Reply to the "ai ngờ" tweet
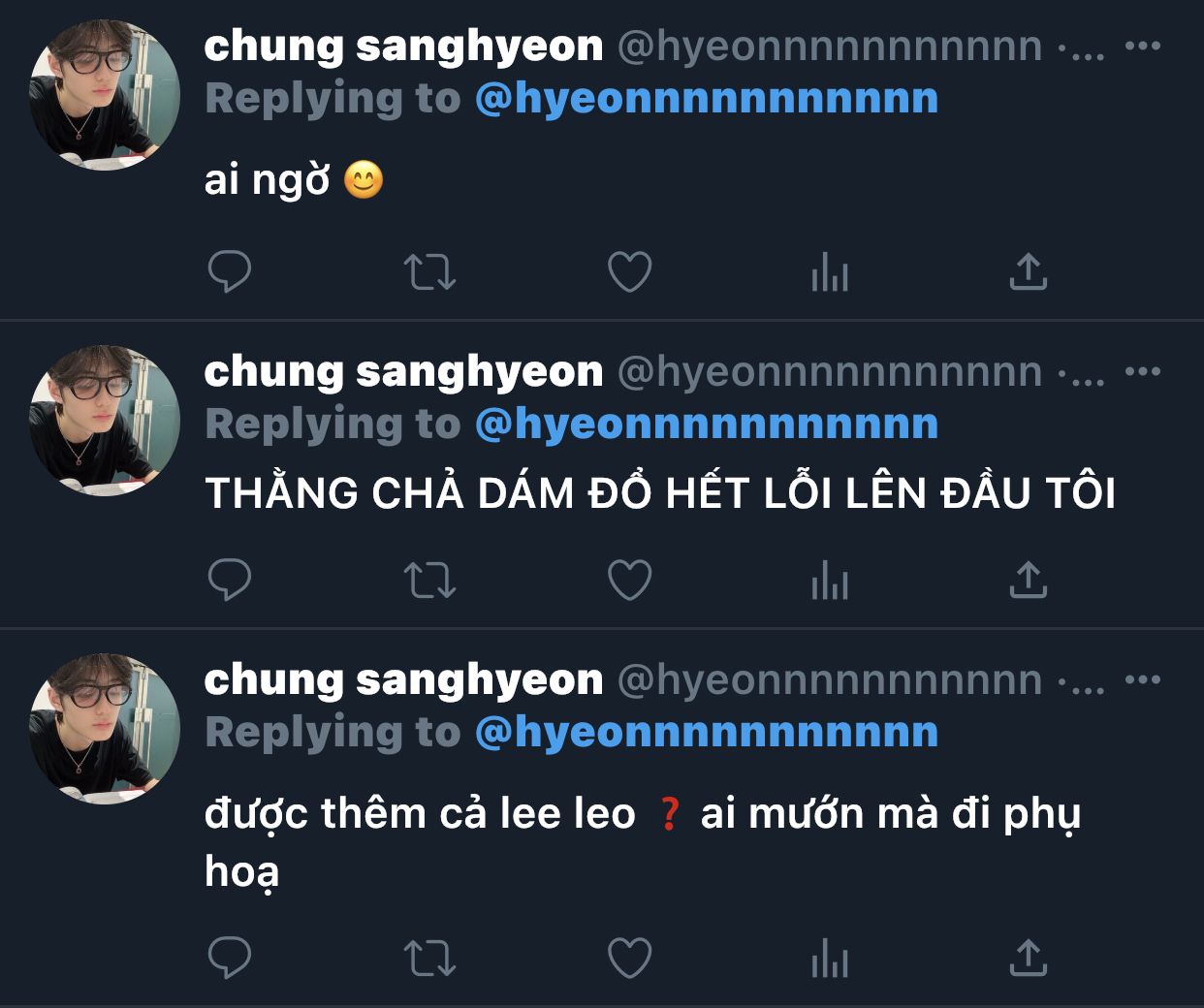The width and height of the screenshot is (1204, 1008). [230, 271]
